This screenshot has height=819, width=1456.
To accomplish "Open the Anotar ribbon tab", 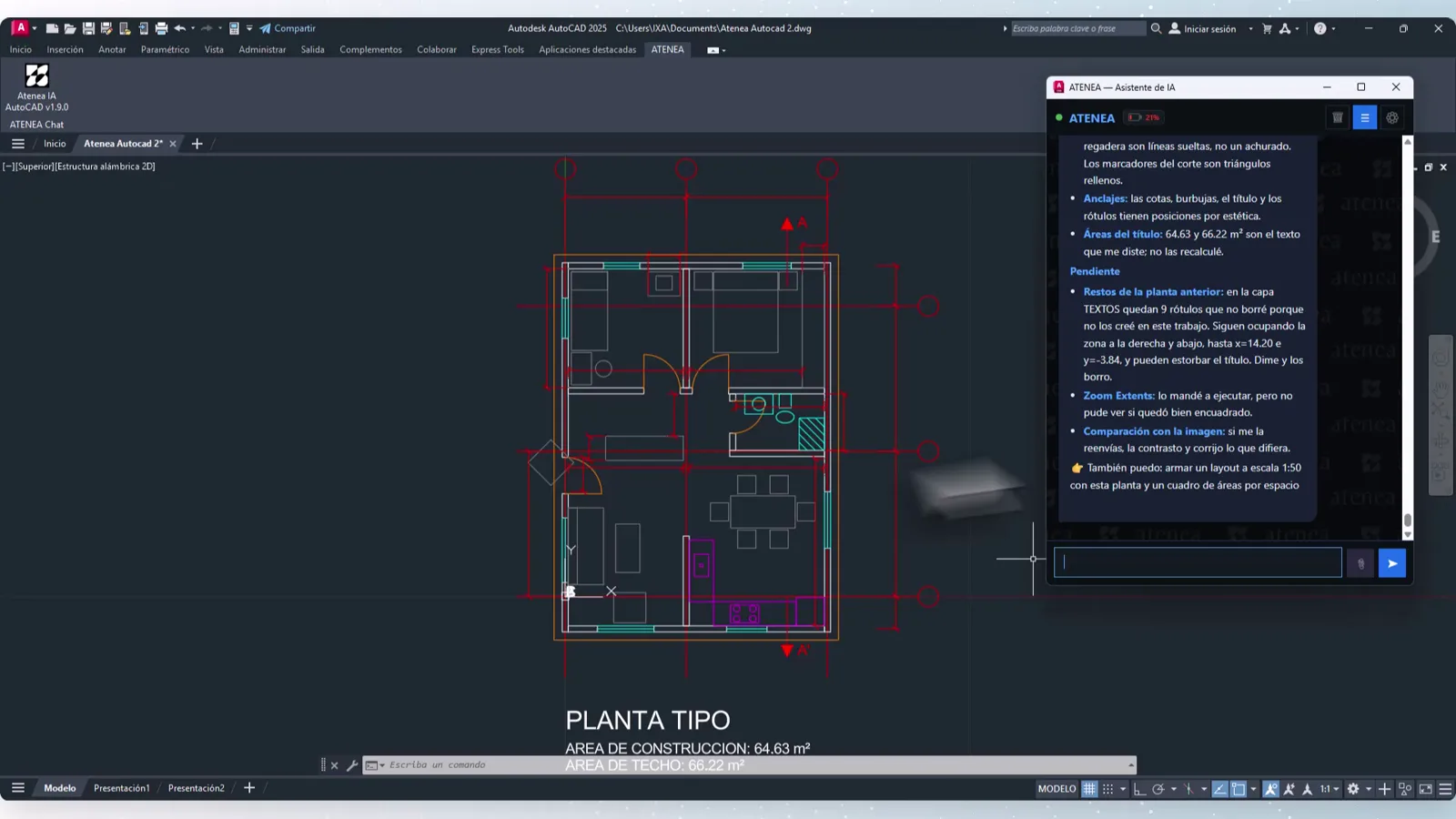I will (112, 50).
